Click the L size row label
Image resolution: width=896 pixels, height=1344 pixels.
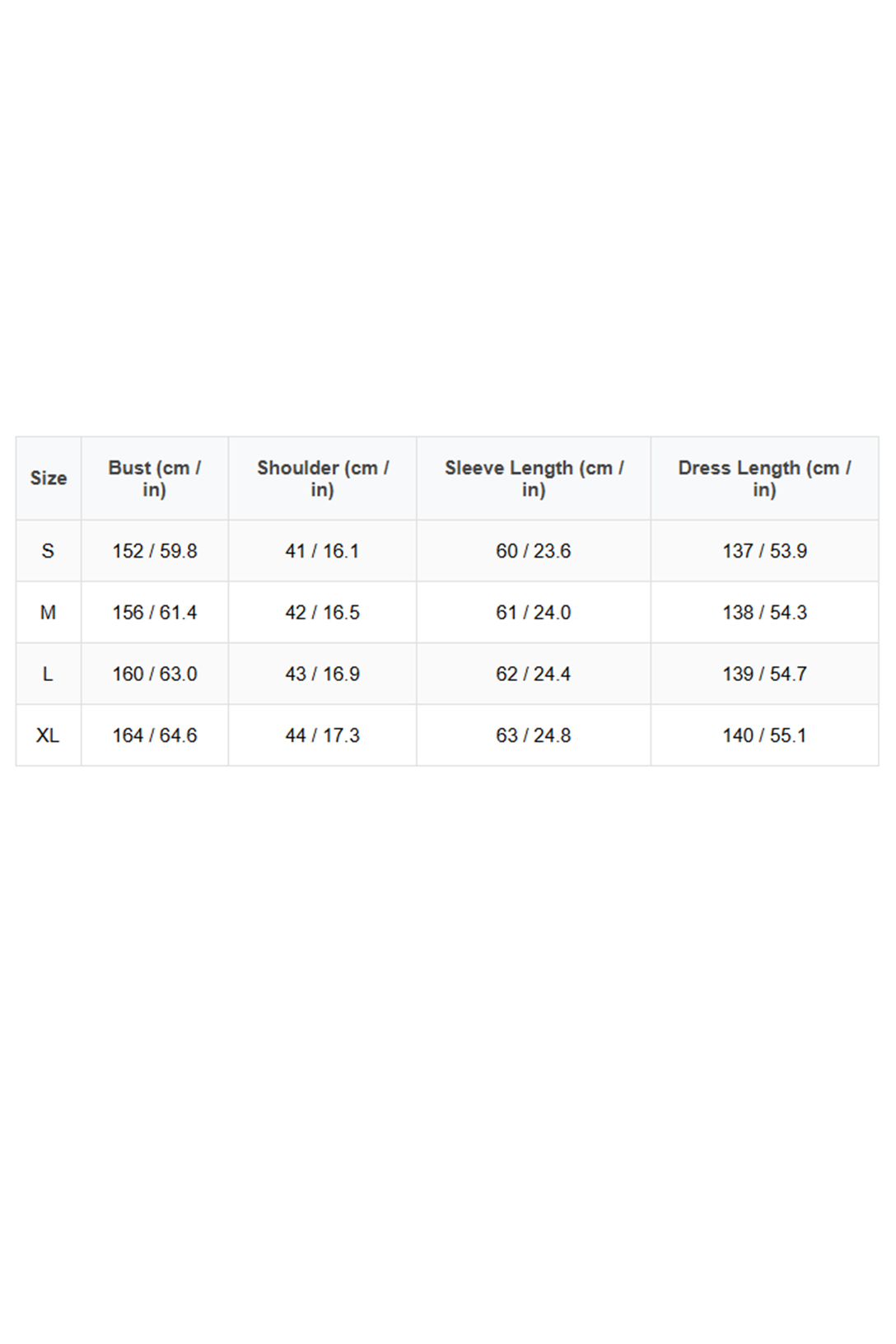click(x=49, y=674)
